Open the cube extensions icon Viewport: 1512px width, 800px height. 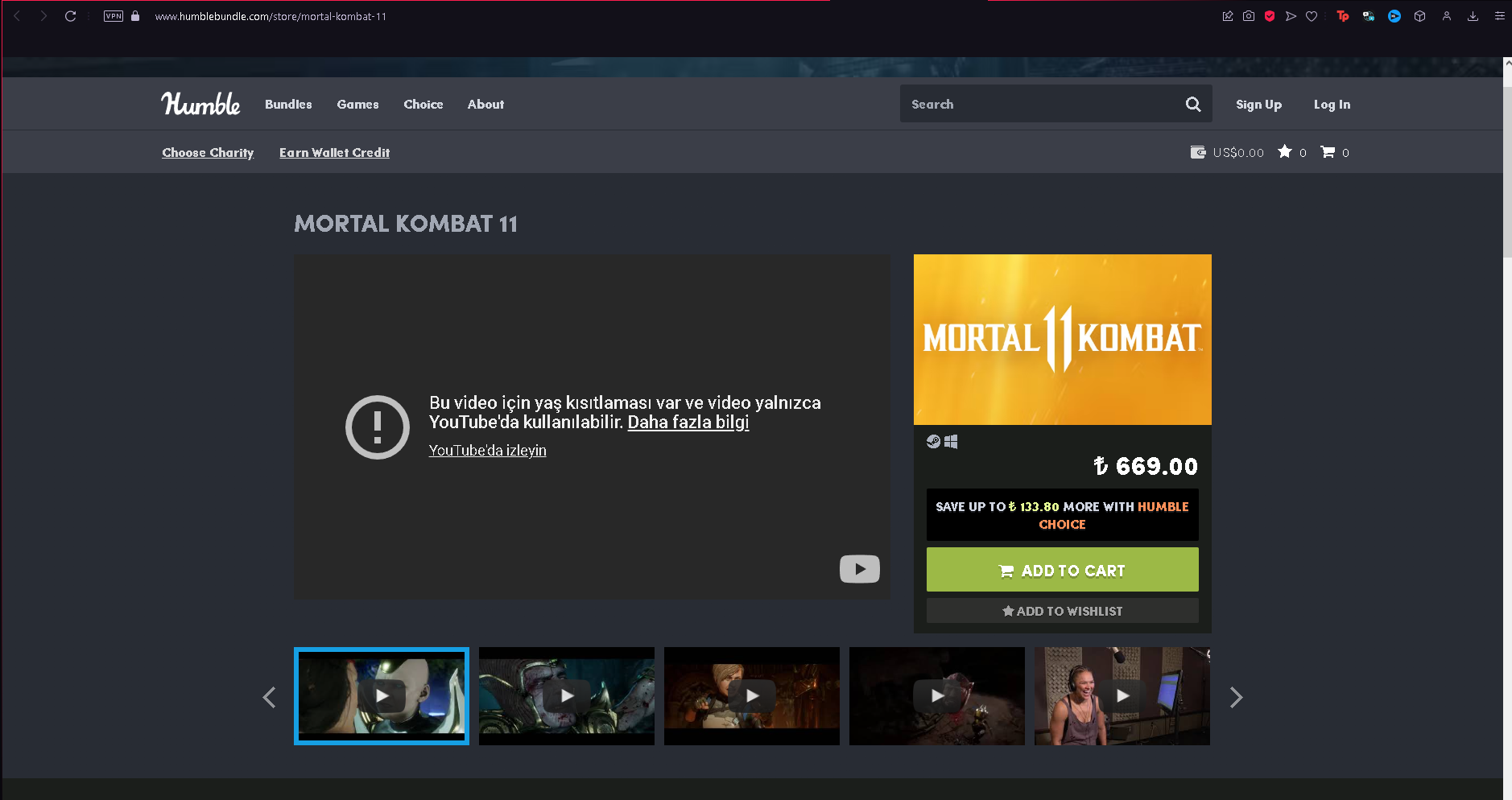point(1420,16)
